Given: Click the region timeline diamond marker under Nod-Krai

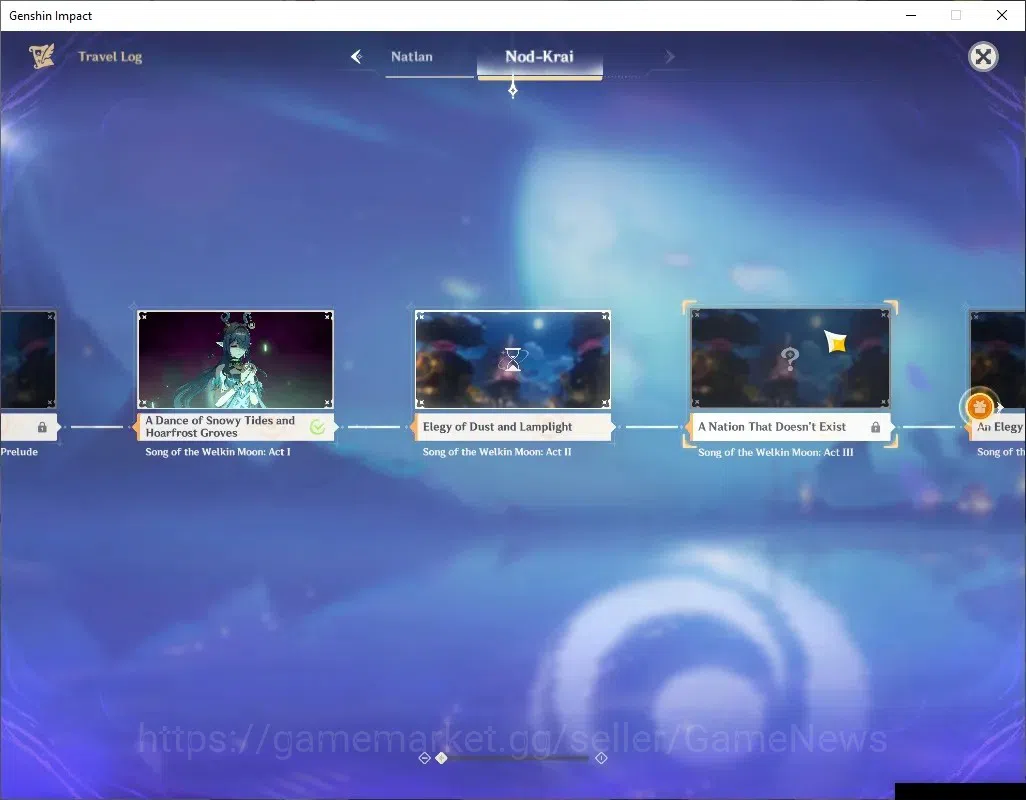Looking at the screenshot, I should click(513, 91).
